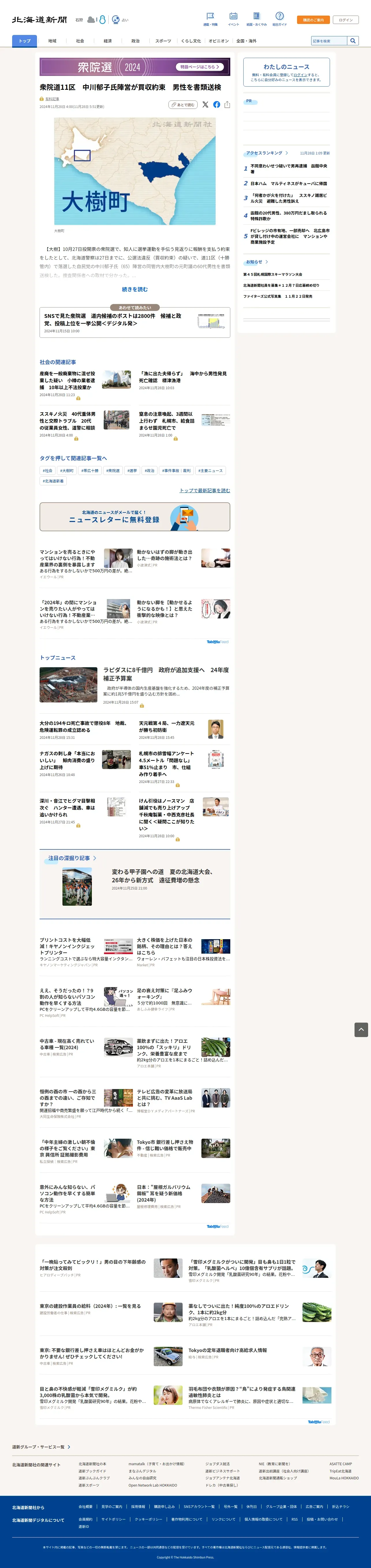Open 天元戦第4局、一力遼天元 article
This screenshot has width=371, height=1568.
167,727
